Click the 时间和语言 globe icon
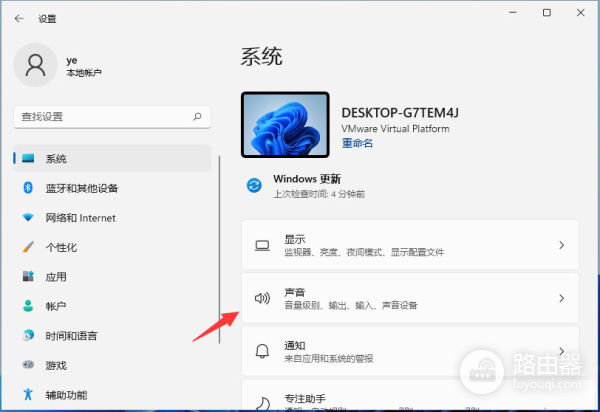Viewport: 600px width, 412px height. point(29,335)
